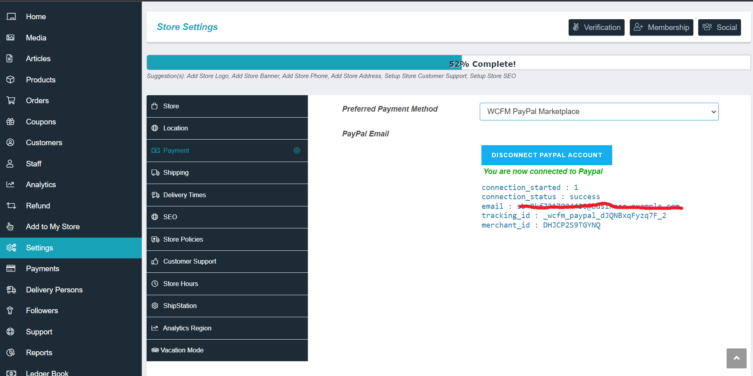
Task: Click the Verification button
Action: 596,27
